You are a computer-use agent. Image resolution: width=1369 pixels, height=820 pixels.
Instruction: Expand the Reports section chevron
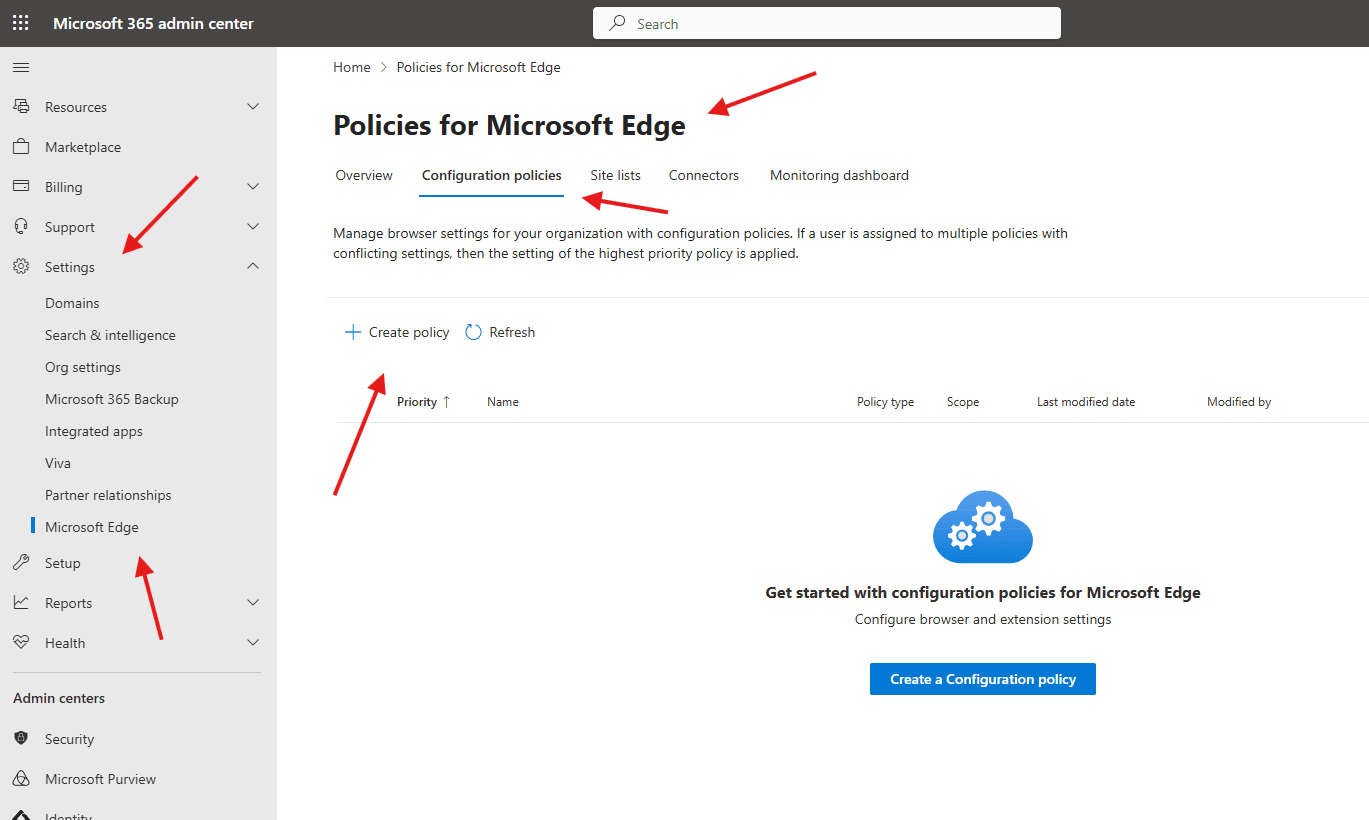tap(253, 602)
